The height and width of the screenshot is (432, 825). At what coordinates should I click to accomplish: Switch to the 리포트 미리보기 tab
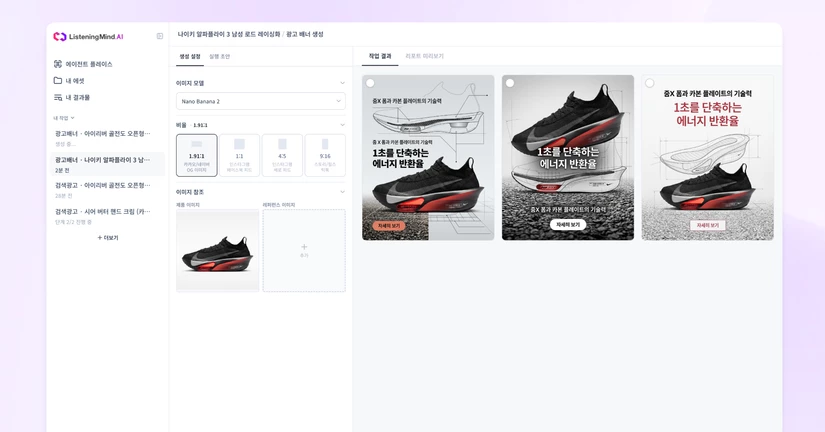coord(425,56)
